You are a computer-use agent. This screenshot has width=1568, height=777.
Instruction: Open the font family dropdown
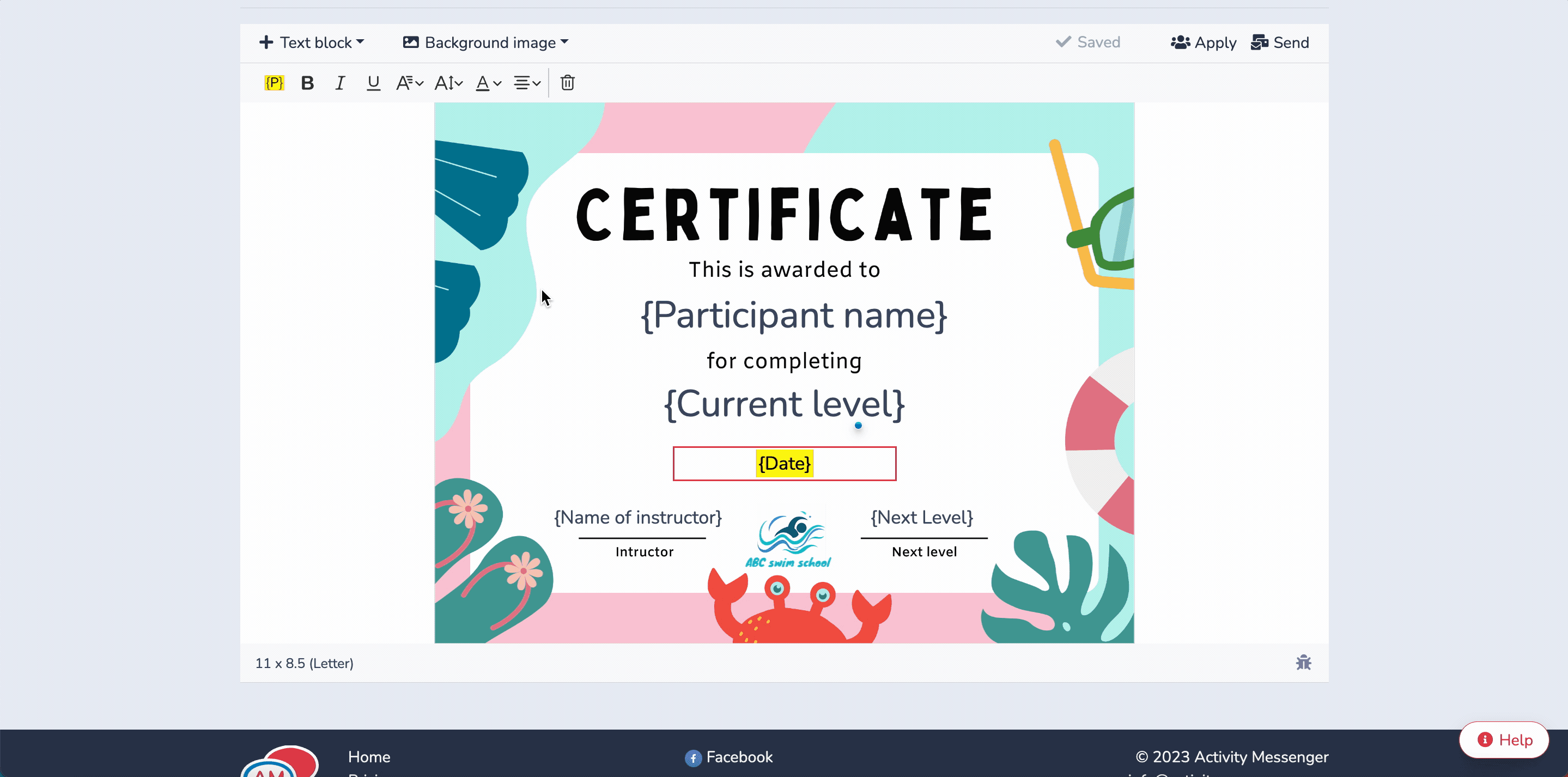pyautogui.click(x=410, y=83)
